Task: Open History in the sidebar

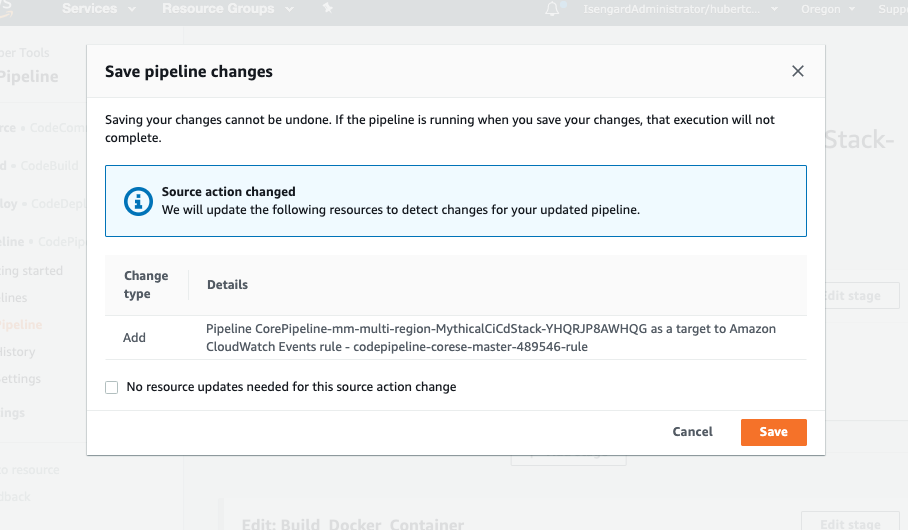Action: 17,352
